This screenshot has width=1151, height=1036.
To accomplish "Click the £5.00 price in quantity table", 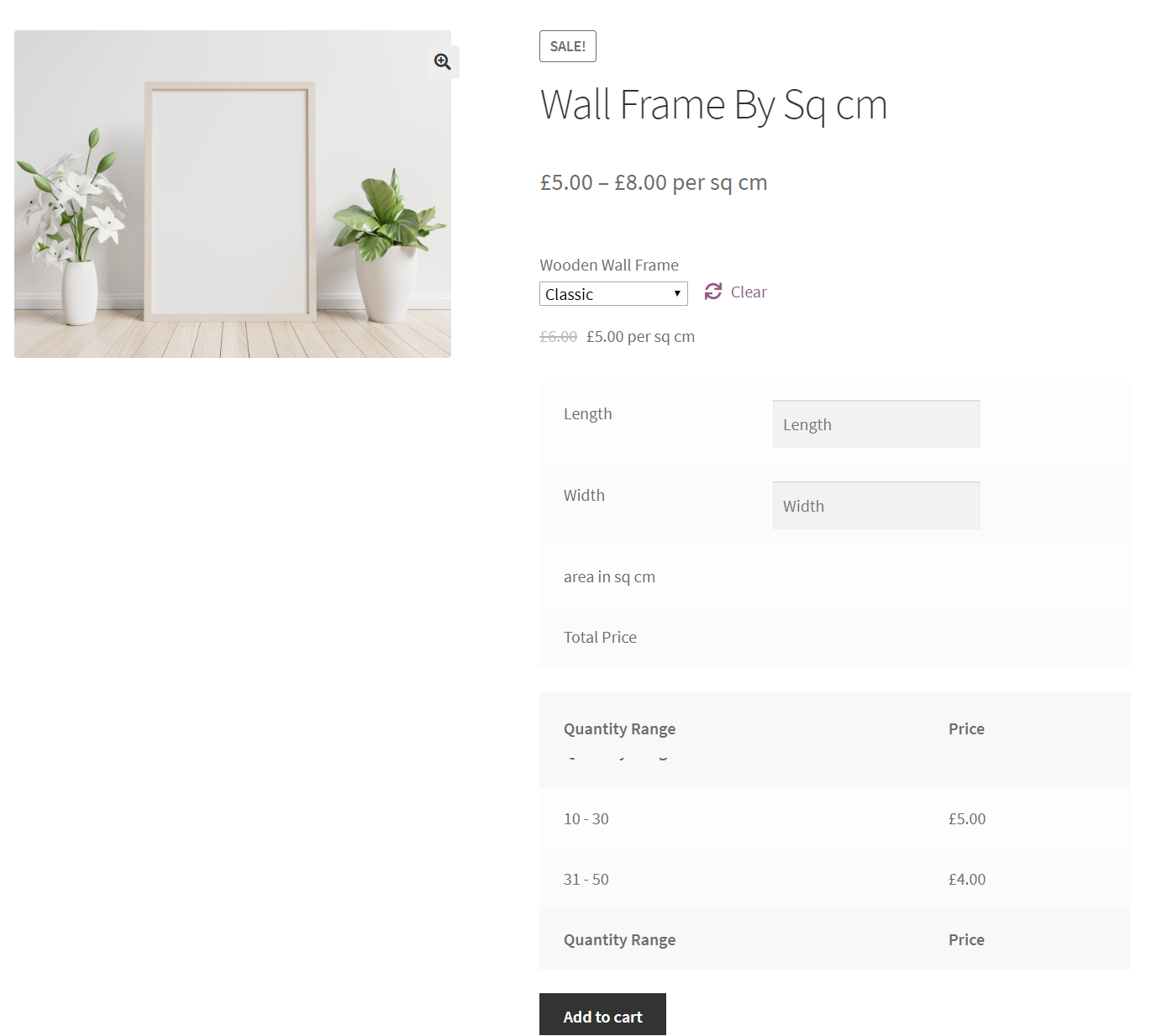I will 967,818.
